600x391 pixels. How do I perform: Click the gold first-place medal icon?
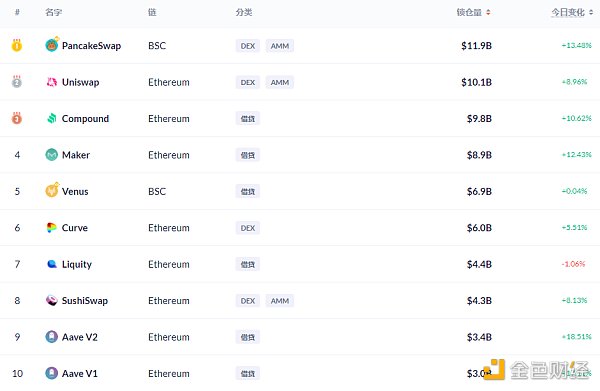[x=17, y=45]
